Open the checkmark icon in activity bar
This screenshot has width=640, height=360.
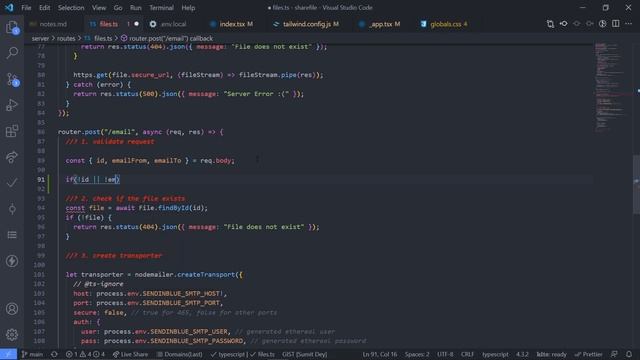coord(12,183)
